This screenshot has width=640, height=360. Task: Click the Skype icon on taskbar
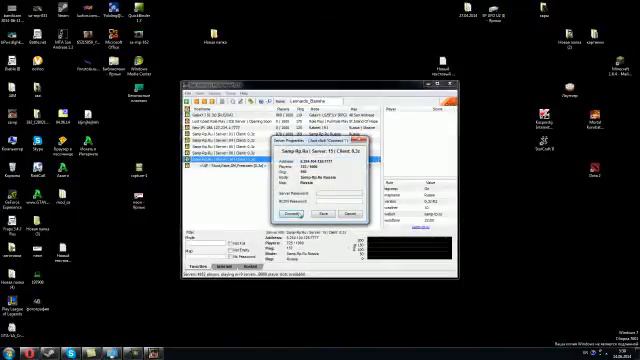click(x=71, y=353)
